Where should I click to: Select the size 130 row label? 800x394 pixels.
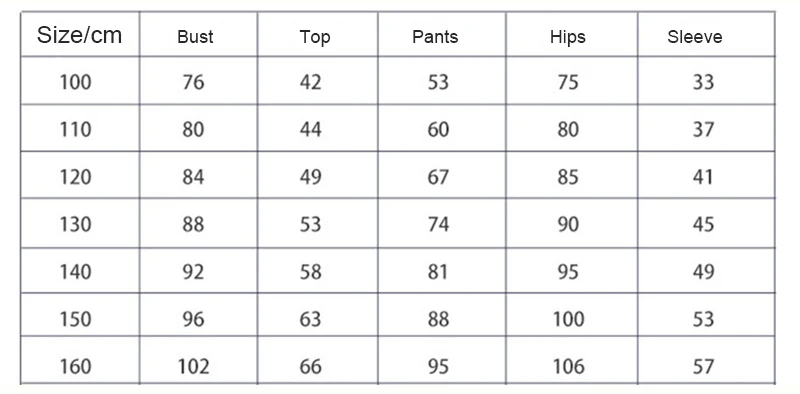76,224
